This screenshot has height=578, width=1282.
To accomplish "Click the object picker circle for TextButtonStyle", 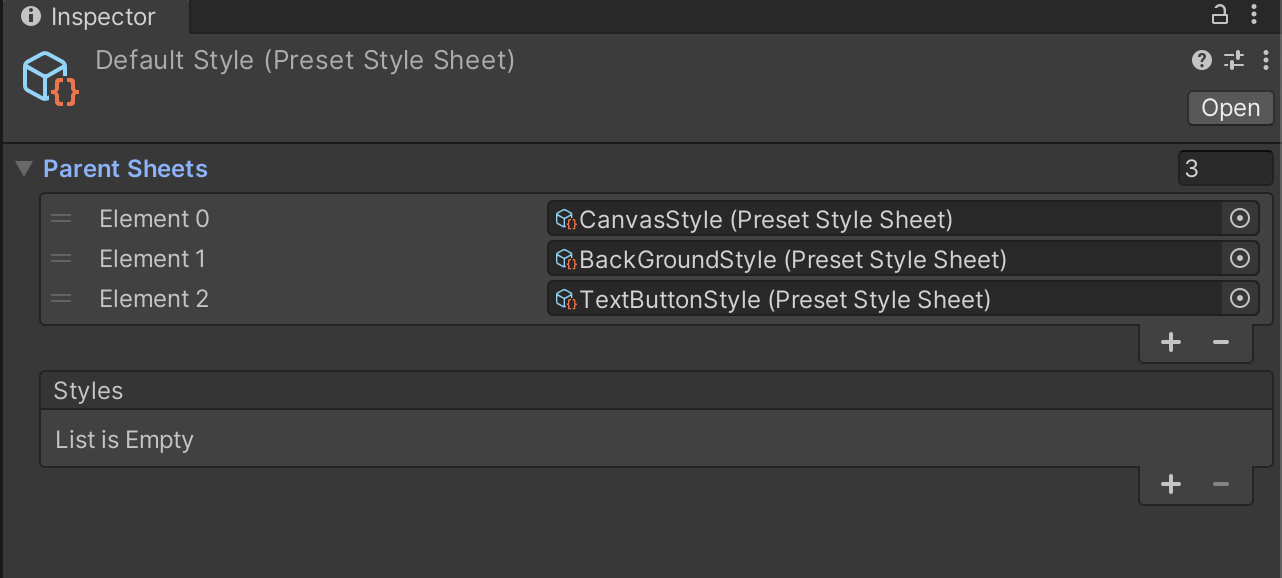I will [x=1239, y=298].
